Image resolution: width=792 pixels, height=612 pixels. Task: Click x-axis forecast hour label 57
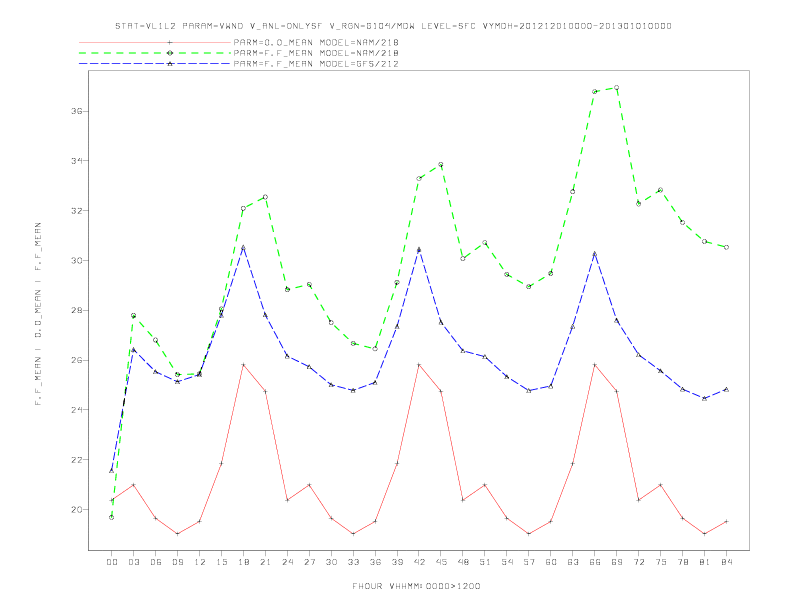tap(529, 562)
